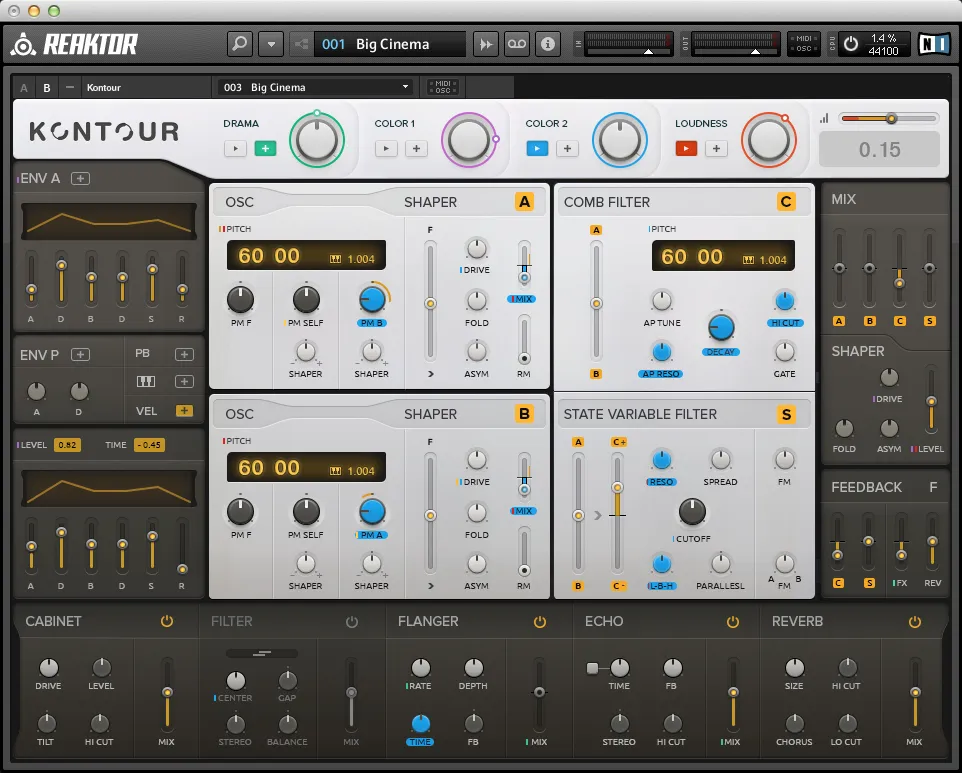Open the 003 Big Cinema snapshot dropdown
This screenshot has width=962, height=773.
coord(315,87)
